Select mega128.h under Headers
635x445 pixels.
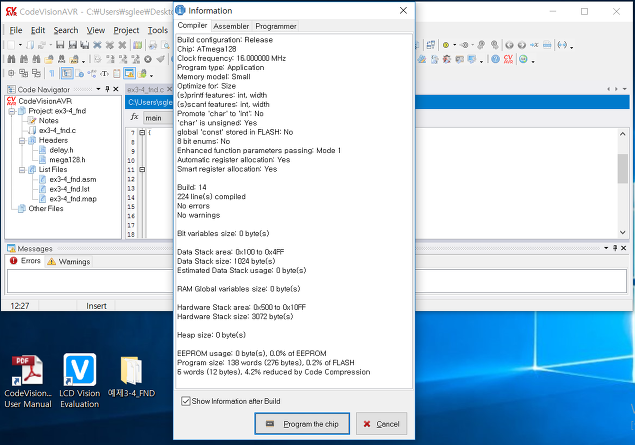click(67, 160)
